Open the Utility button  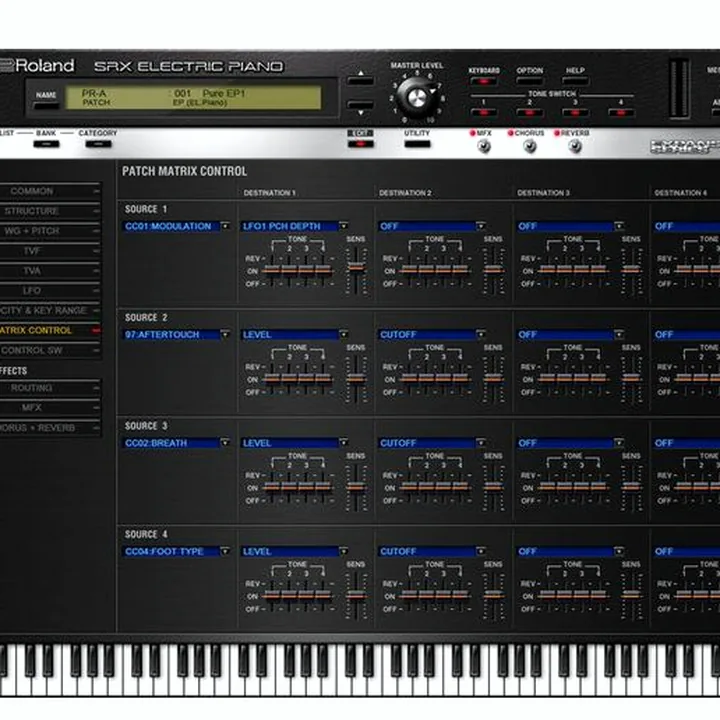point(417,144)
